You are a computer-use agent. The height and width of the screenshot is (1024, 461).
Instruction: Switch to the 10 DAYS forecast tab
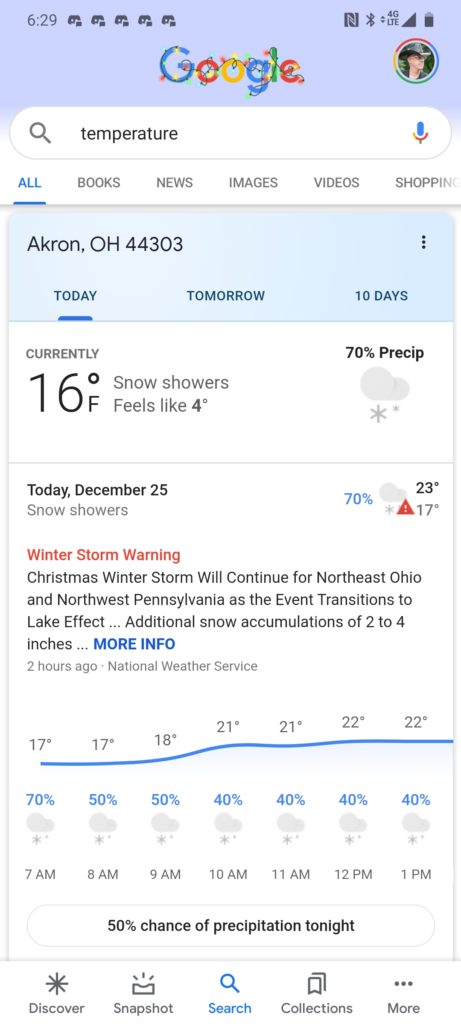[381, 296]
